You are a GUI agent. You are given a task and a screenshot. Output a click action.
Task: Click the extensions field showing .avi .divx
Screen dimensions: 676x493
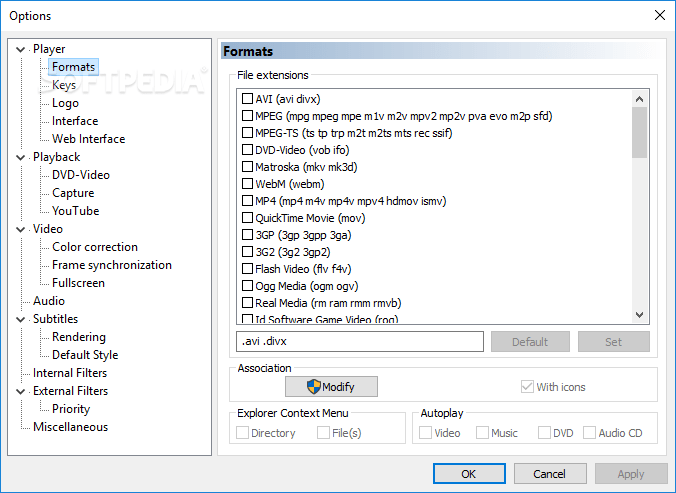point(360,341)
